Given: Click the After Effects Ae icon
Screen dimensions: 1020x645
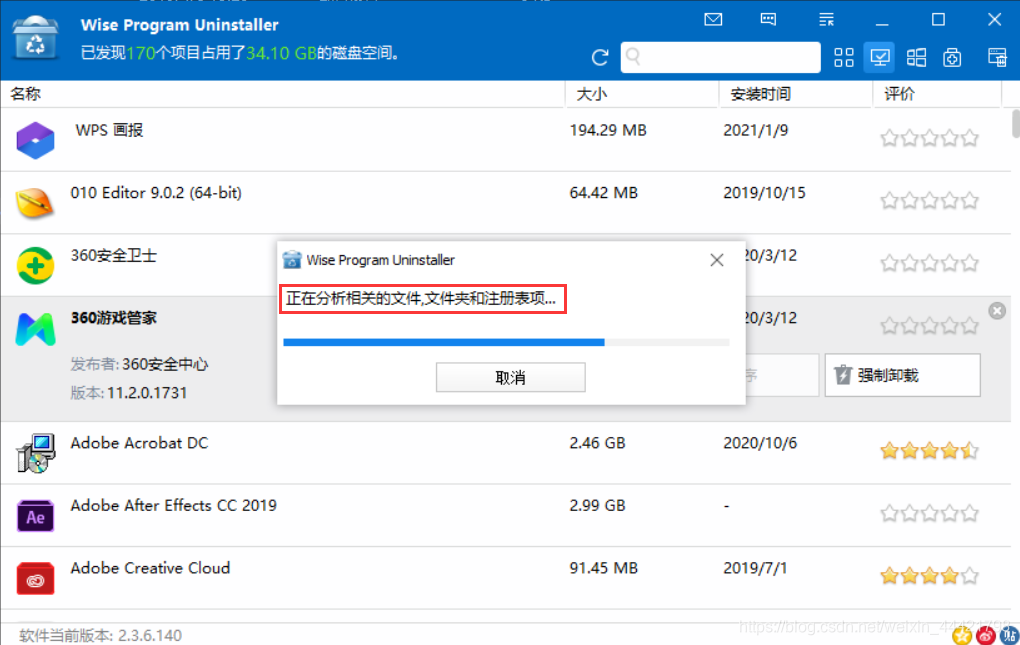Looking at the screenshot, I should (35, 516).
